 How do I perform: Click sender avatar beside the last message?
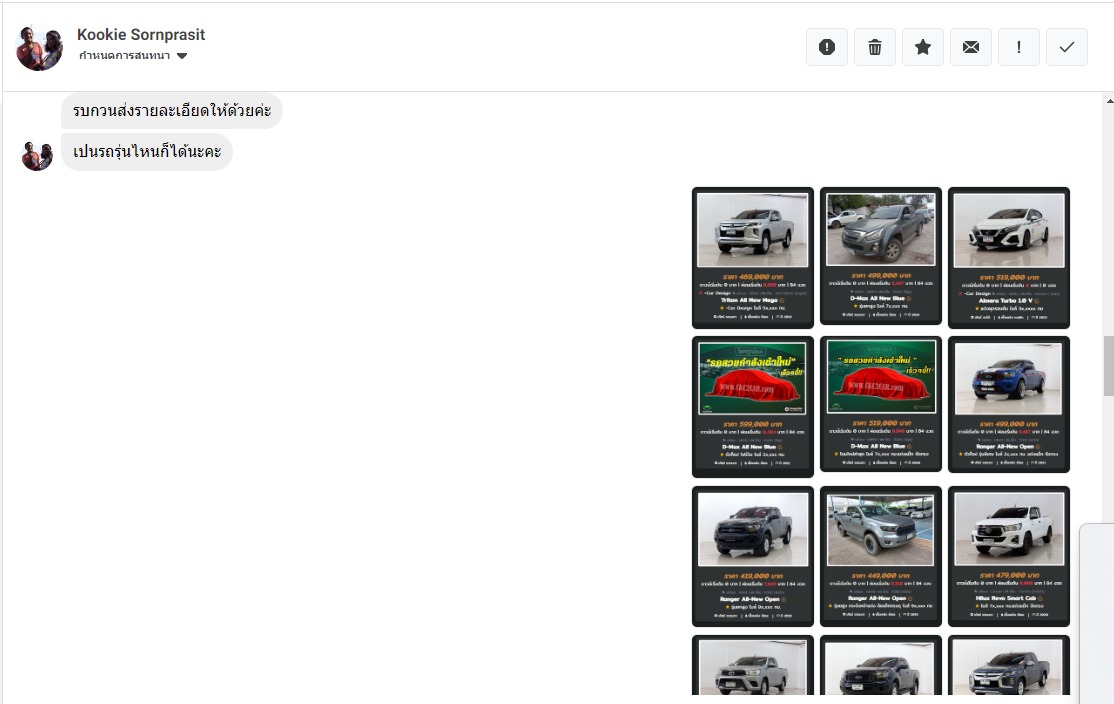(x=37, y=155)
